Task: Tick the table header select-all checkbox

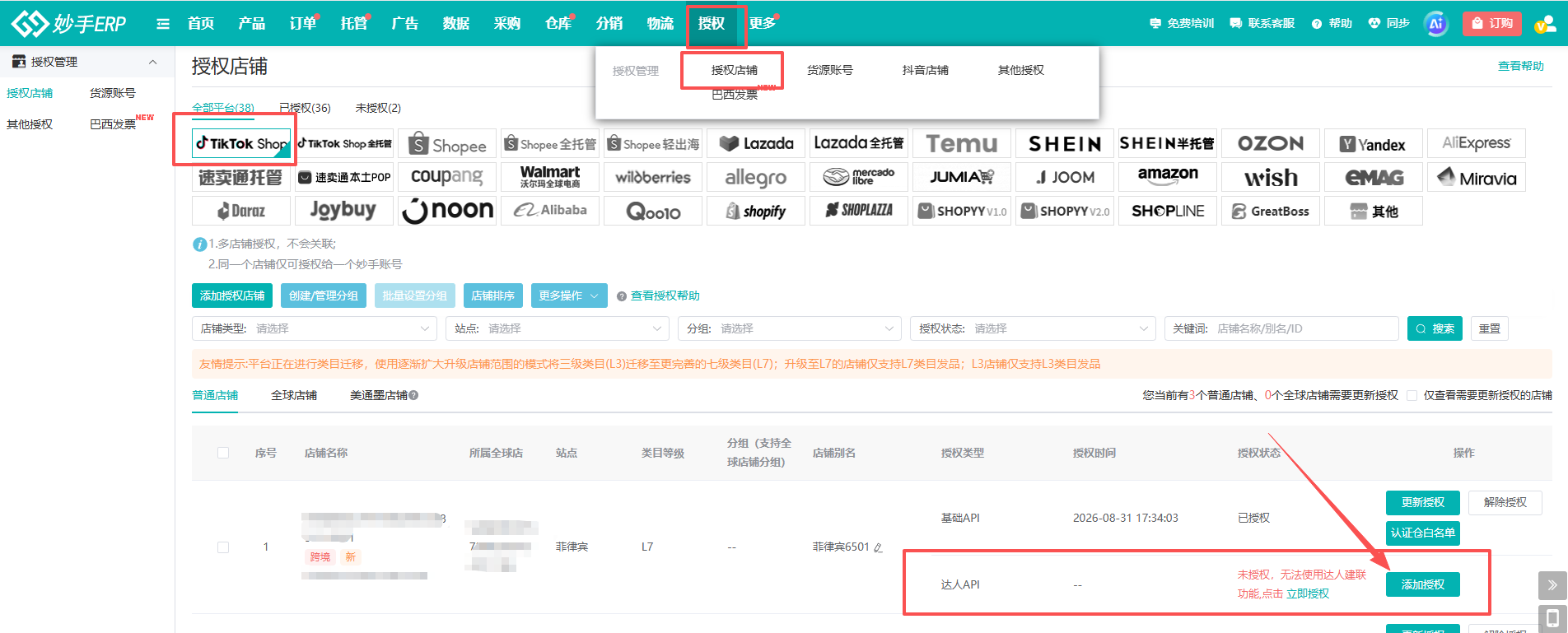Action: [223, 453]
